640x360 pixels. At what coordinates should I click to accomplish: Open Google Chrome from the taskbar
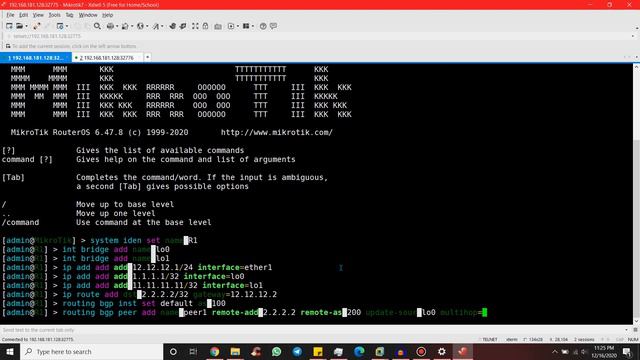215,351
